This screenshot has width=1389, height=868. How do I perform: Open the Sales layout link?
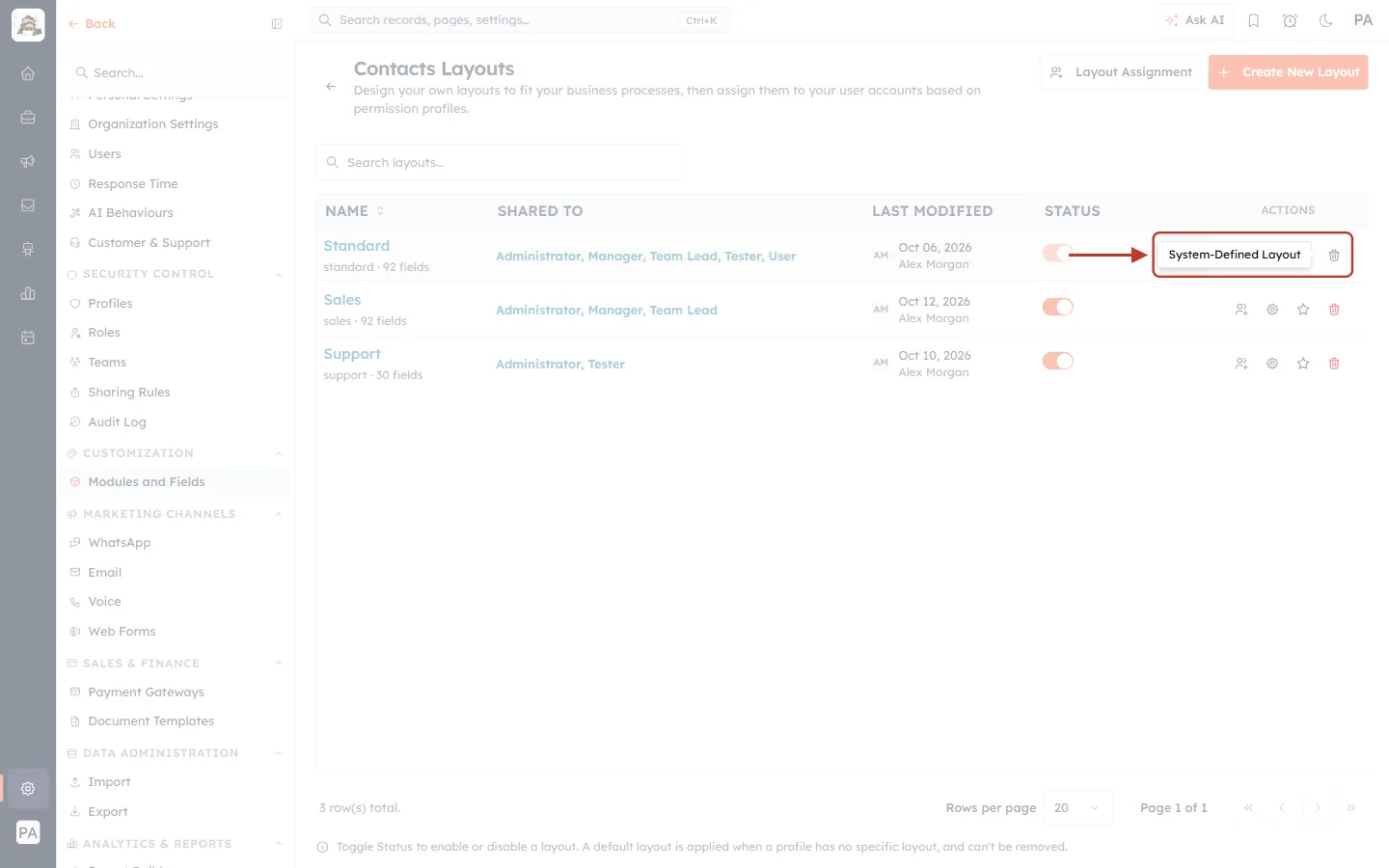(342, 300)
